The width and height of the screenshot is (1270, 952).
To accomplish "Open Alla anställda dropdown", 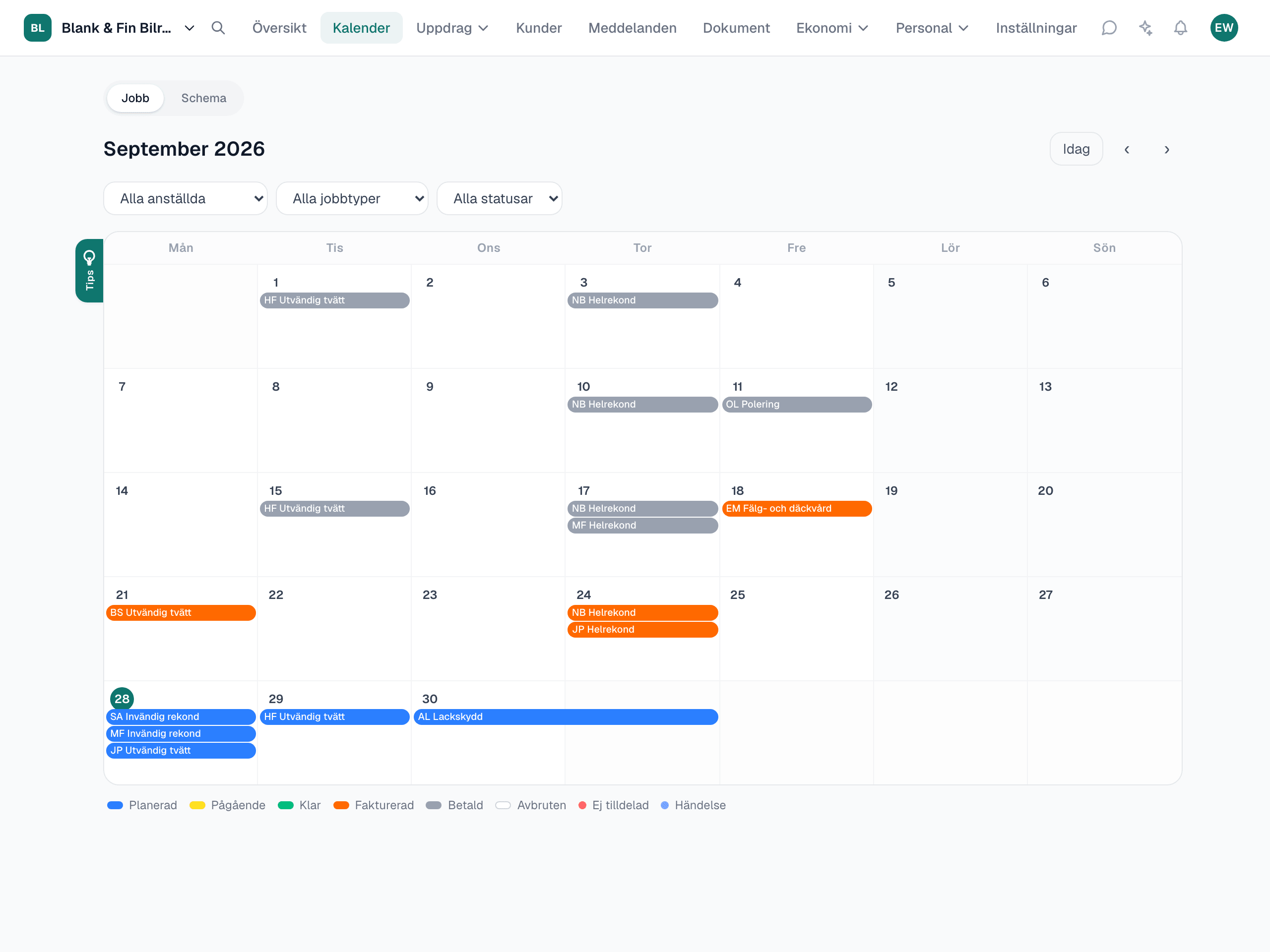I will (x=186, y=198).
